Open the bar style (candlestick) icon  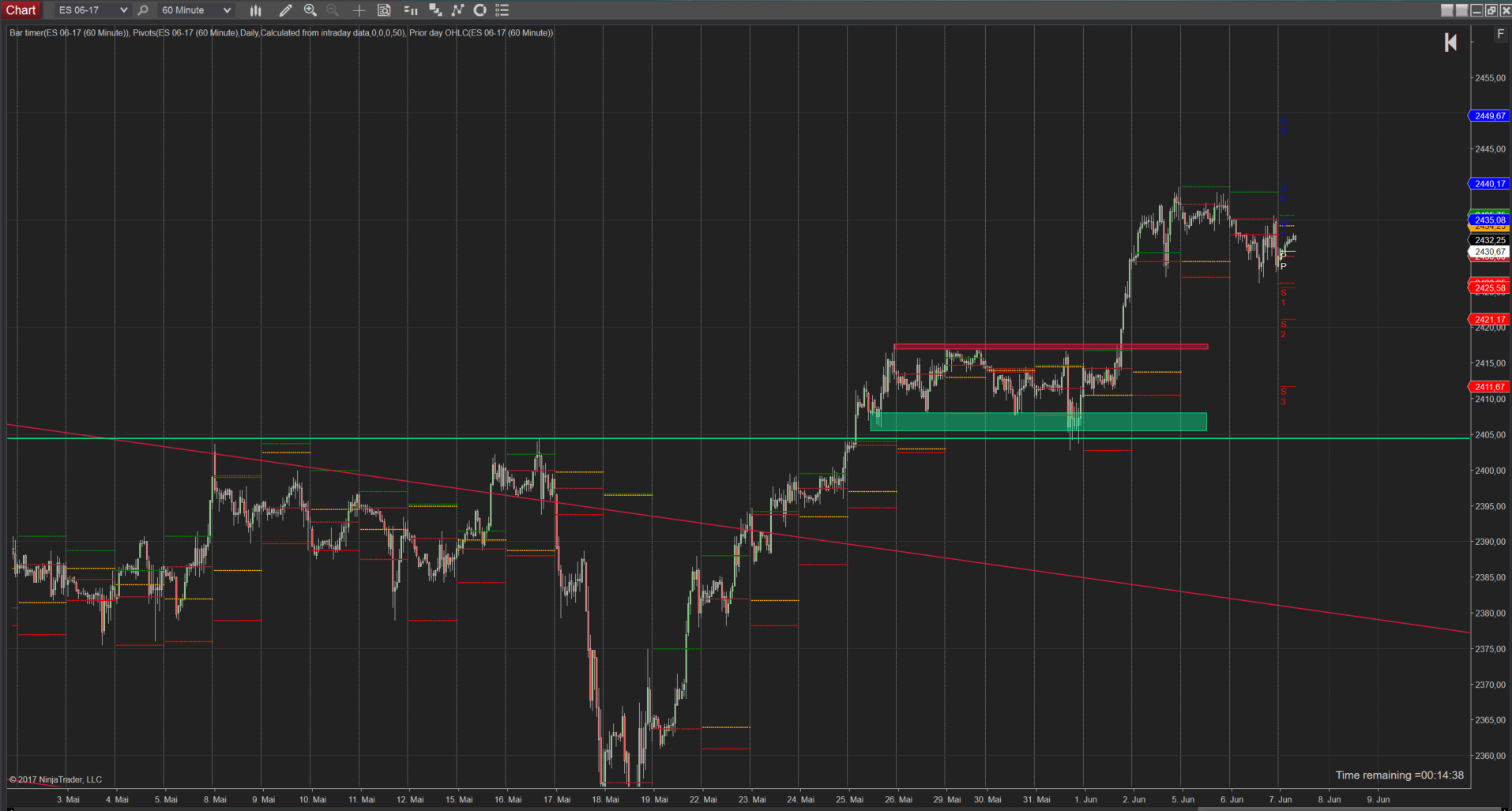pos(255,10)
